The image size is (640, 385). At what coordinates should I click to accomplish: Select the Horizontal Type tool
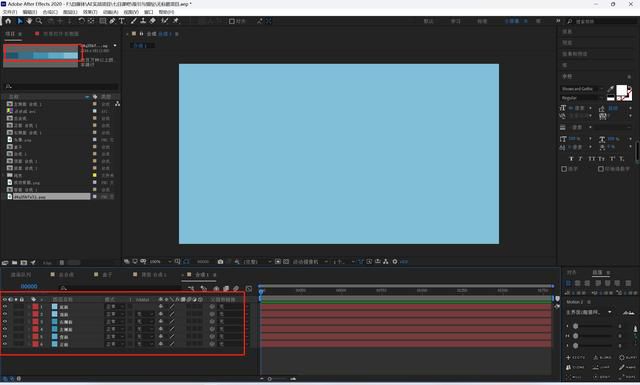pyautogui.click(x=122, y=21)
